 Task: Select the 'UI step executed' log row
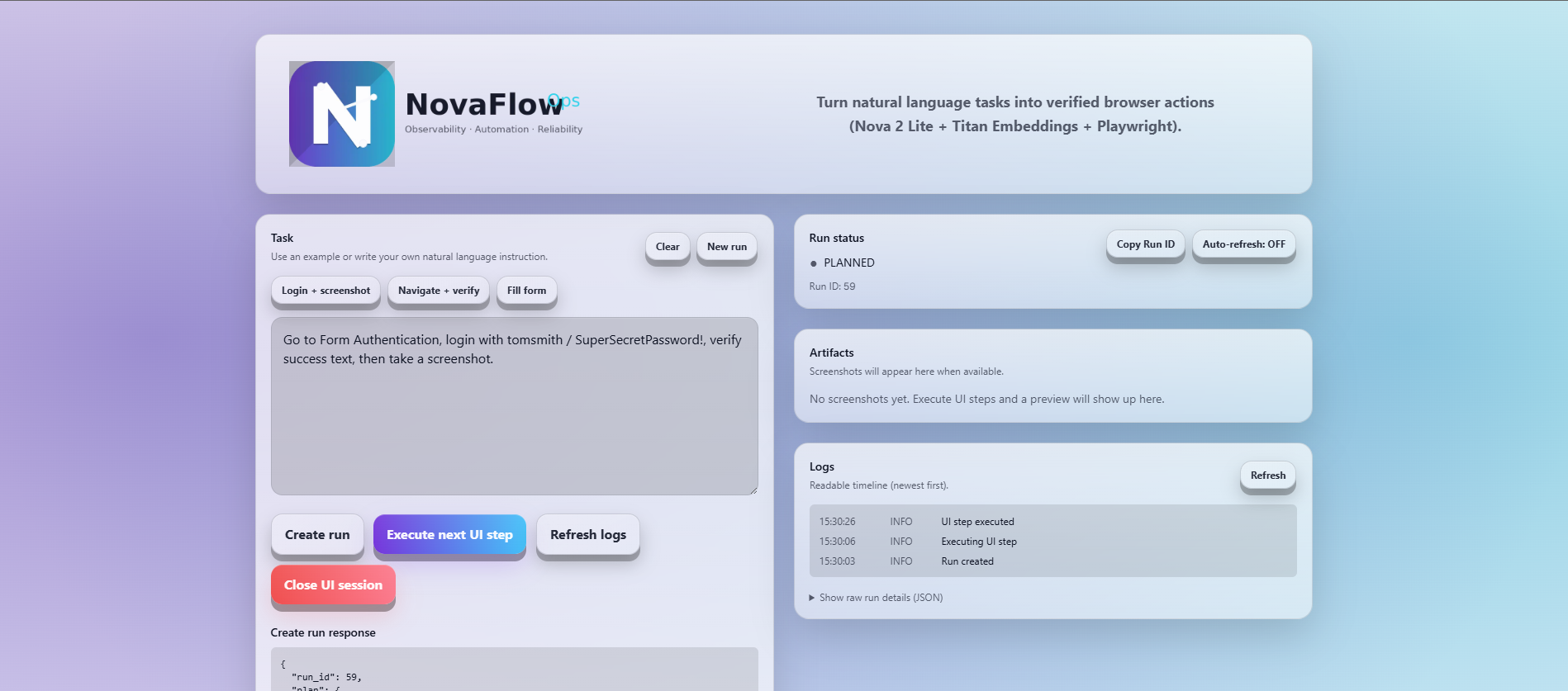click(1053, 522)
